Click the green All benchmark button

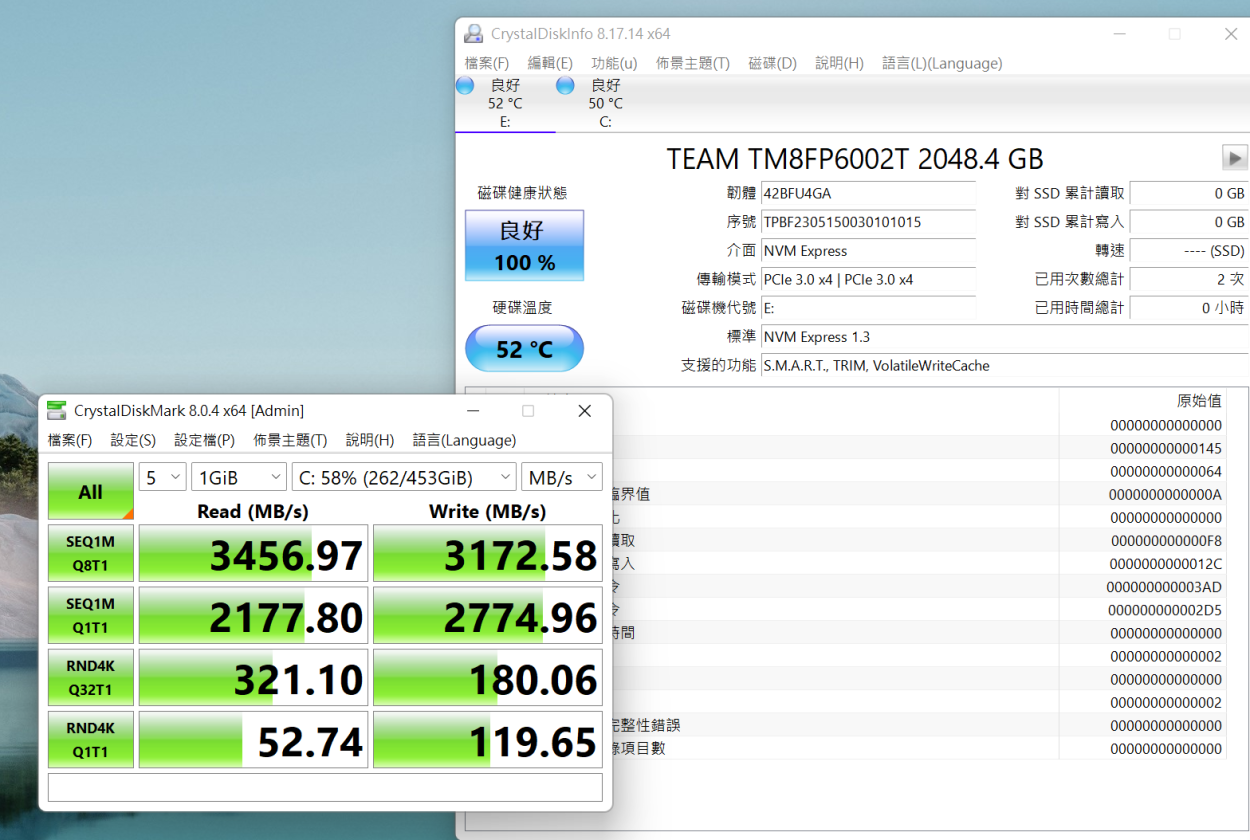click(x=91, y=491)
